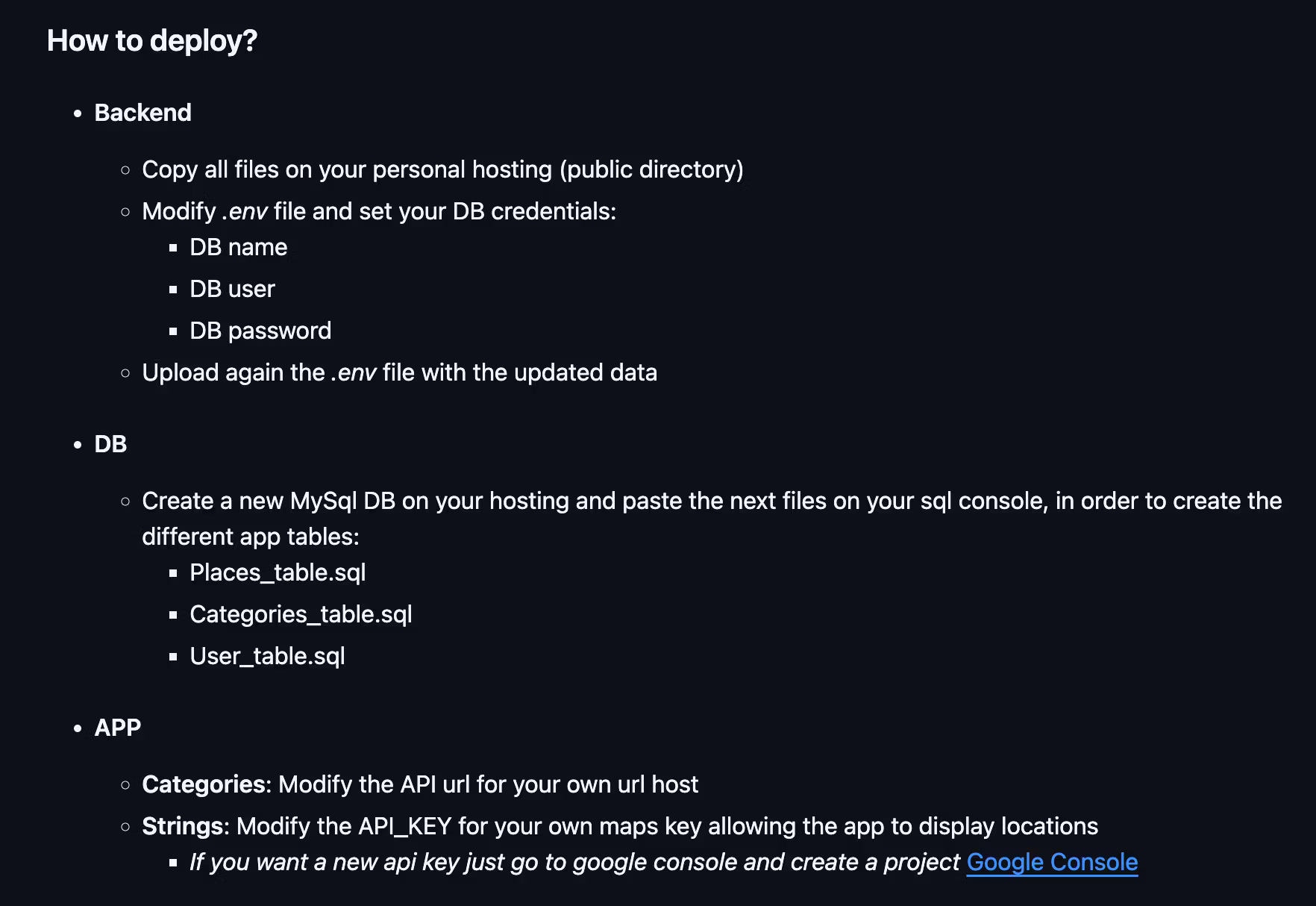Image resolution: width=1316 pixels, height=906 pixels.
Task: Click the 'API_KEY' word in Strings line
Action: [405, 826]
